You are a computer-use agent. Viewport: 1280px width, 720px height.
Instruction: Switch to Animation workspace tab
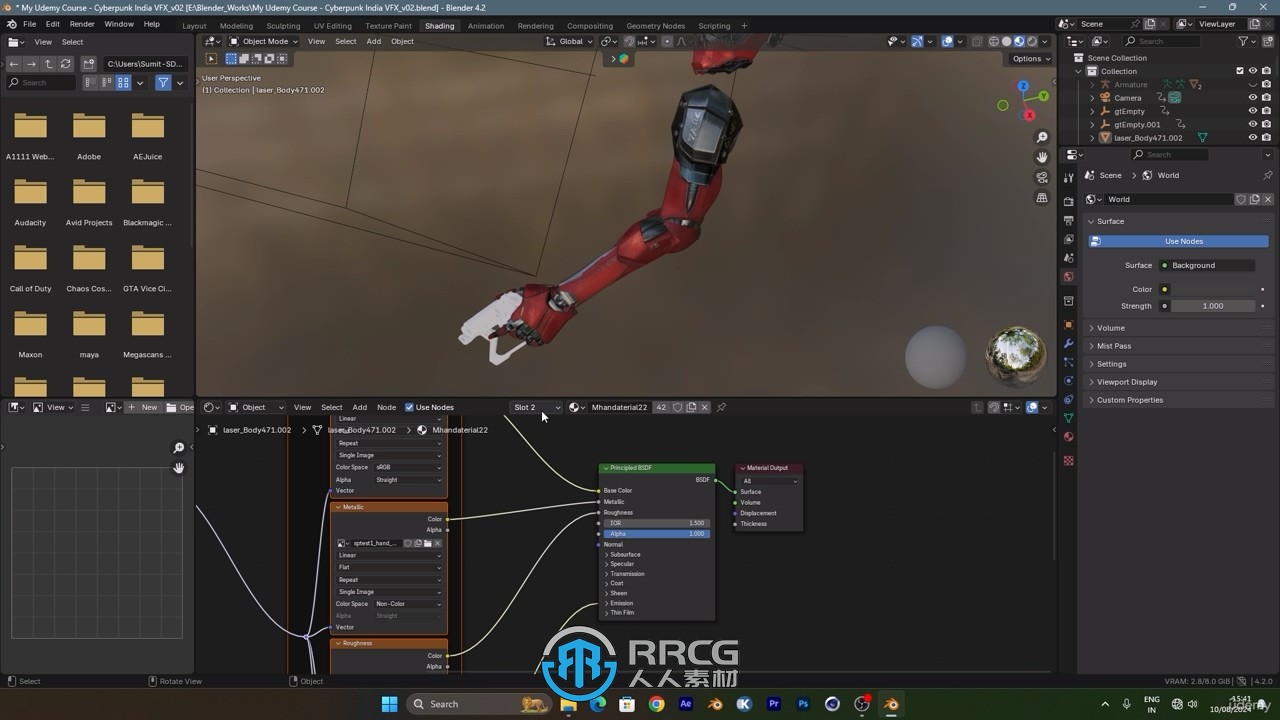[x=486, y=26]
